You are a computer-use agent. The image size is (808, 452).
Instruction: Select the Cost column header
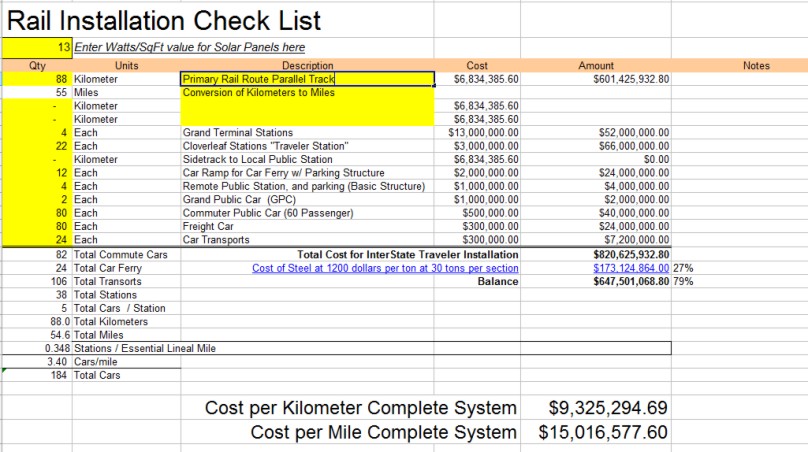(x=477, y=65)
